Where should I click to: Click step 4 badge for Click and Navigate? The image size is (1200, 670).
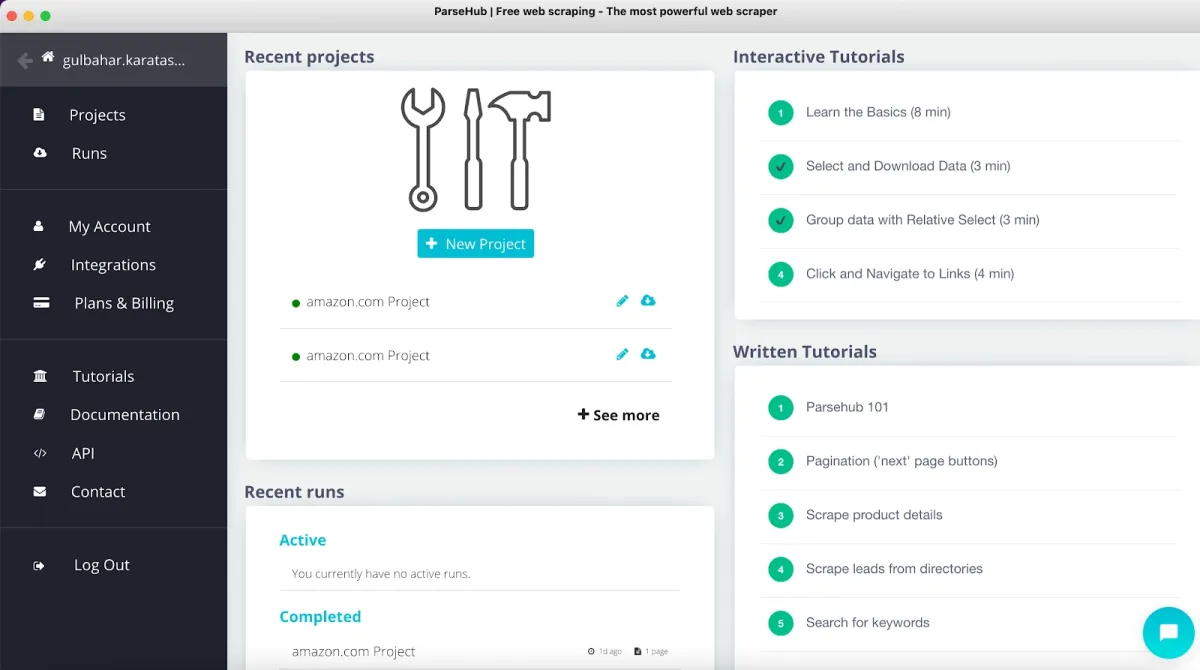pos(781,275)
